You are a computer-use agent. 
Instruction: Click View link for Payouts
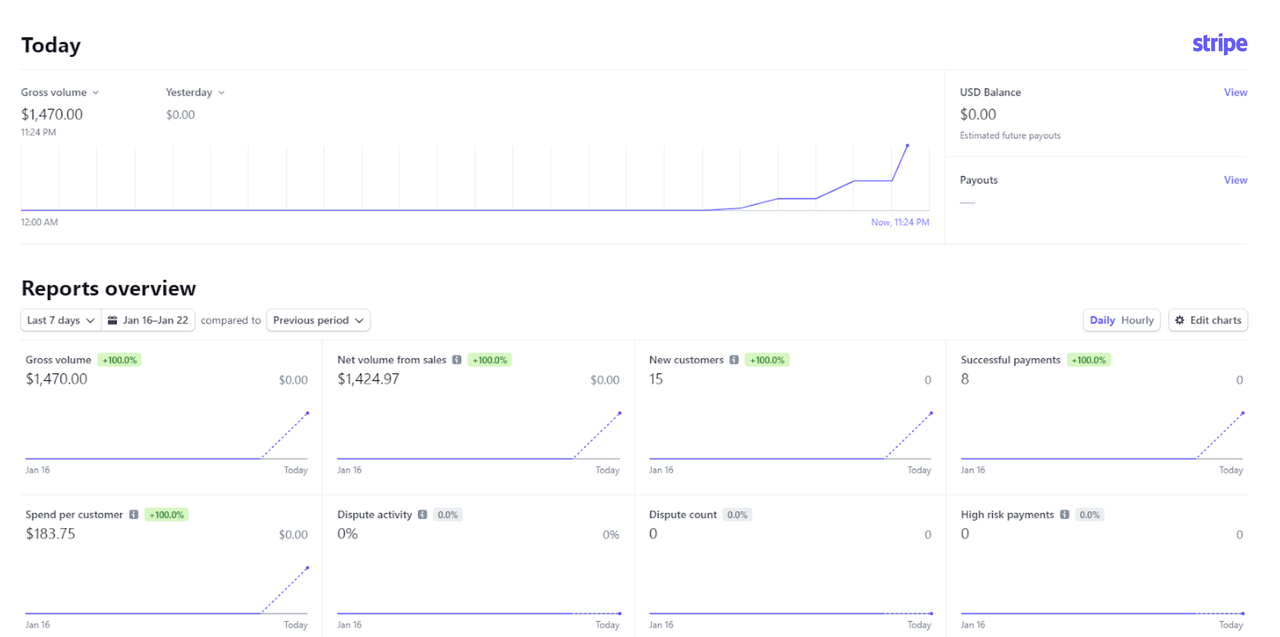1235,181
